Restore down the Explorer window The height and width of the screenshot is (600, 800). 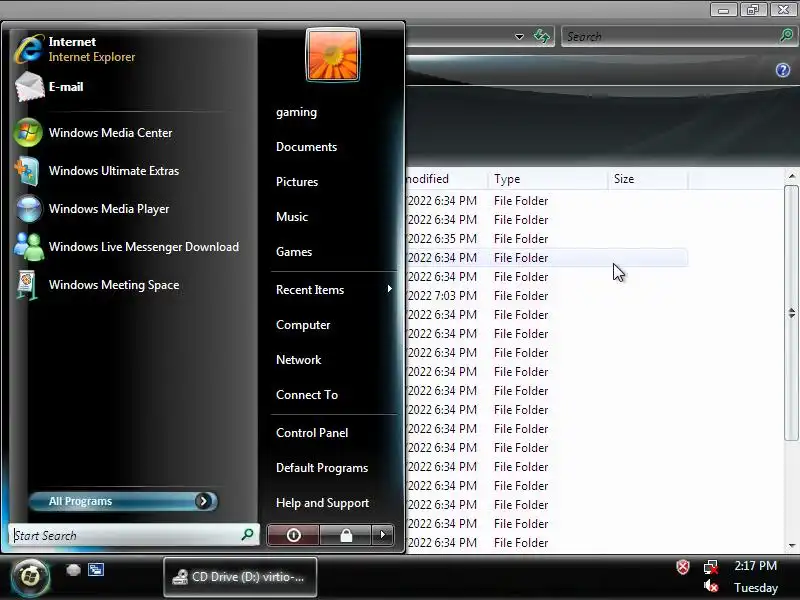[753, 9]
